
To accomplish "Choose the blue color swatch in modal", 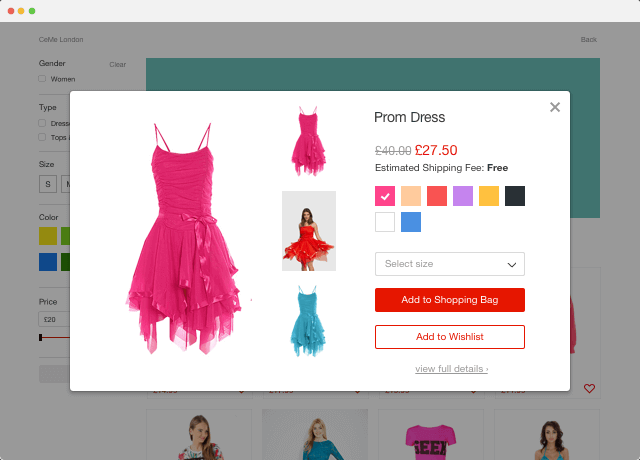I will [x=411, y=222].
